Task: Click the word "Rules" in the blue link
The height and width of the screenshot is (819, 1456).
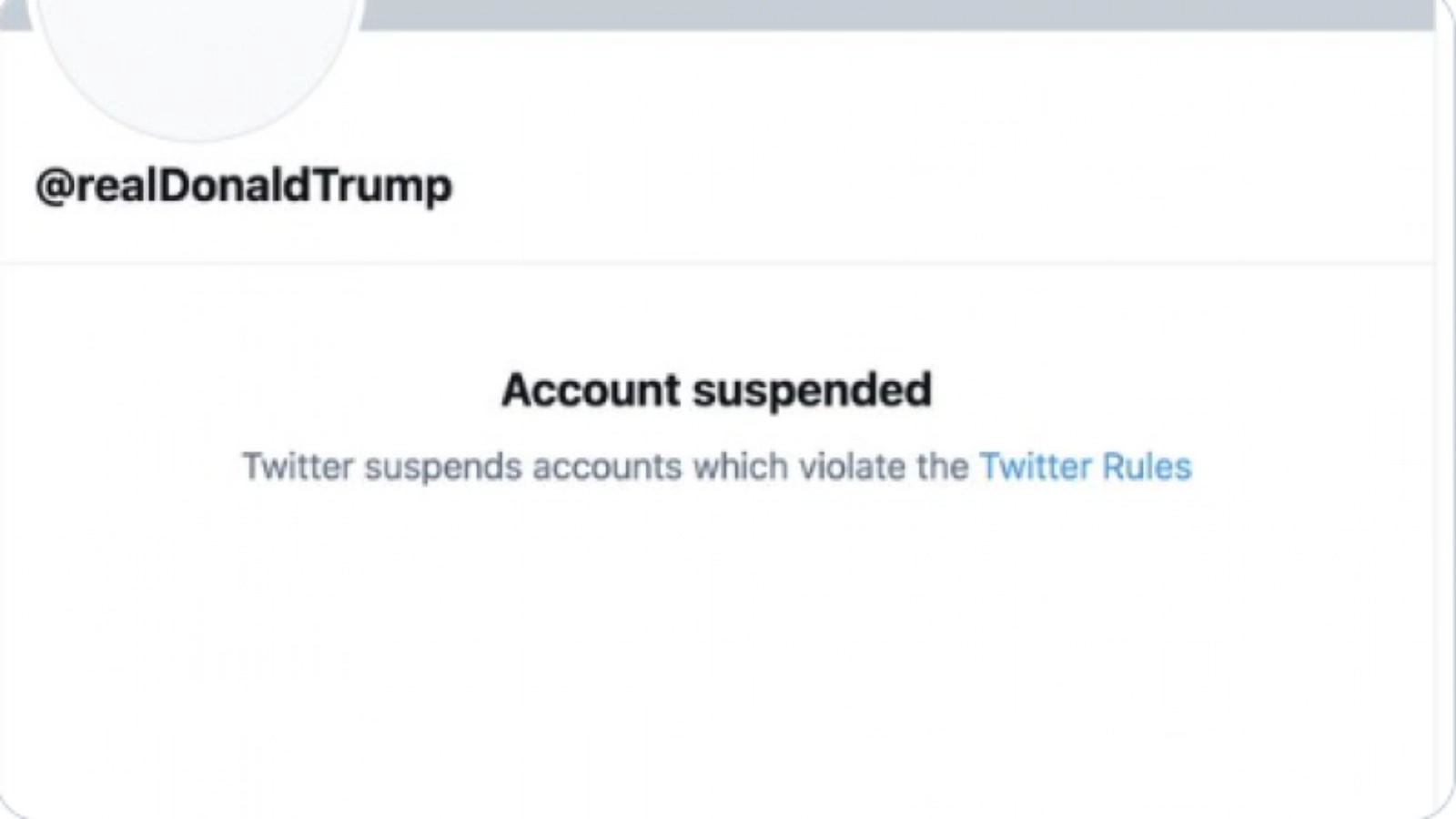Action: (x=1147, y=467)
